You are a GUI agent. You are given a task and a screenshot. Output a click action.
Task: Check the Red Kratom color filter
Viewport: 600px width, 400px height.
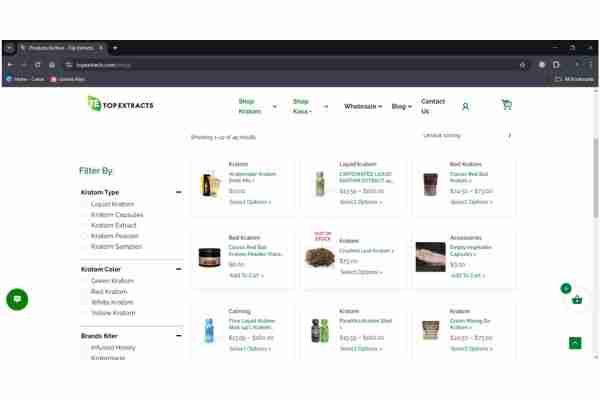84,292
